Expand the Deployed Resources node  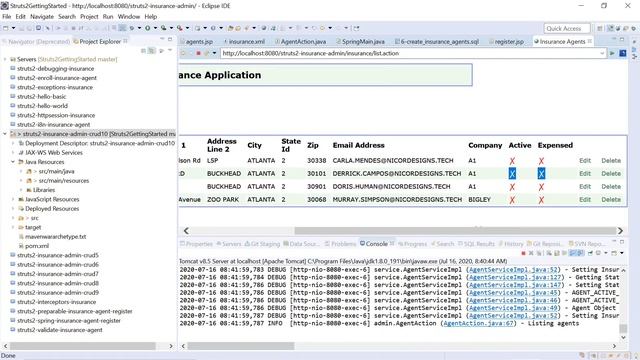[x=13, y=209]
